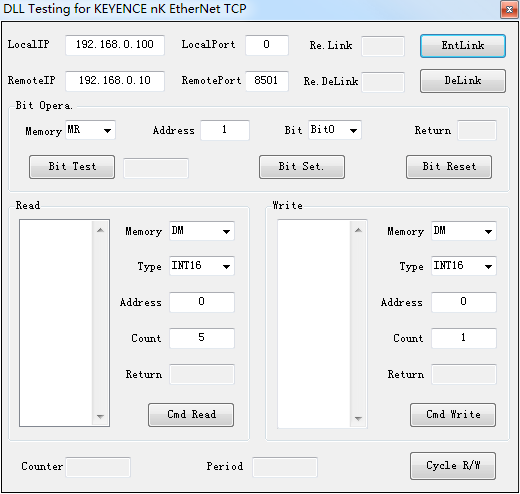Click the Bit Set button

click(x=302, y=167)
